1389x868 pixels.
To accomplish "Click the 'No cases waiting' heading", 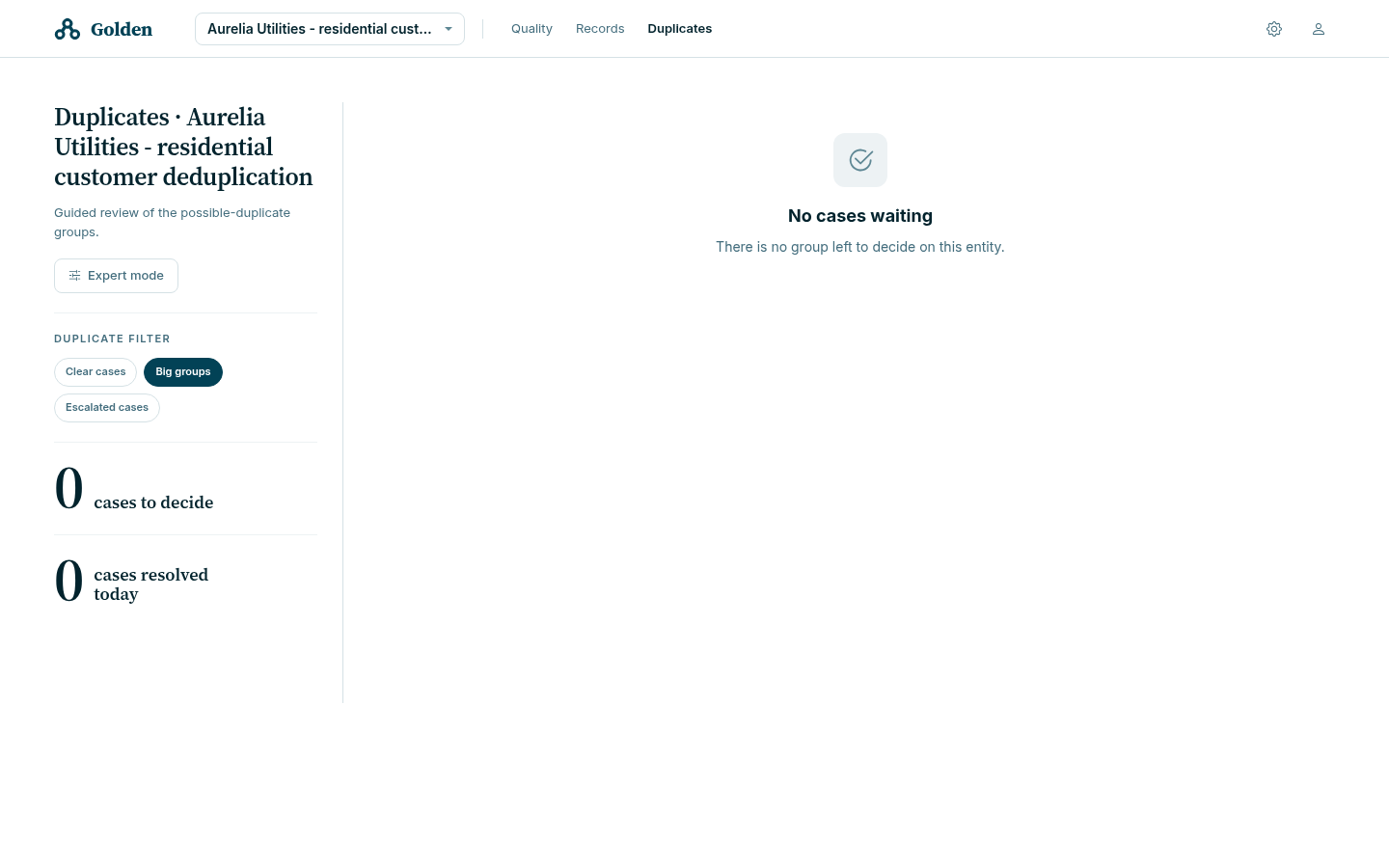I will (860, 216).
